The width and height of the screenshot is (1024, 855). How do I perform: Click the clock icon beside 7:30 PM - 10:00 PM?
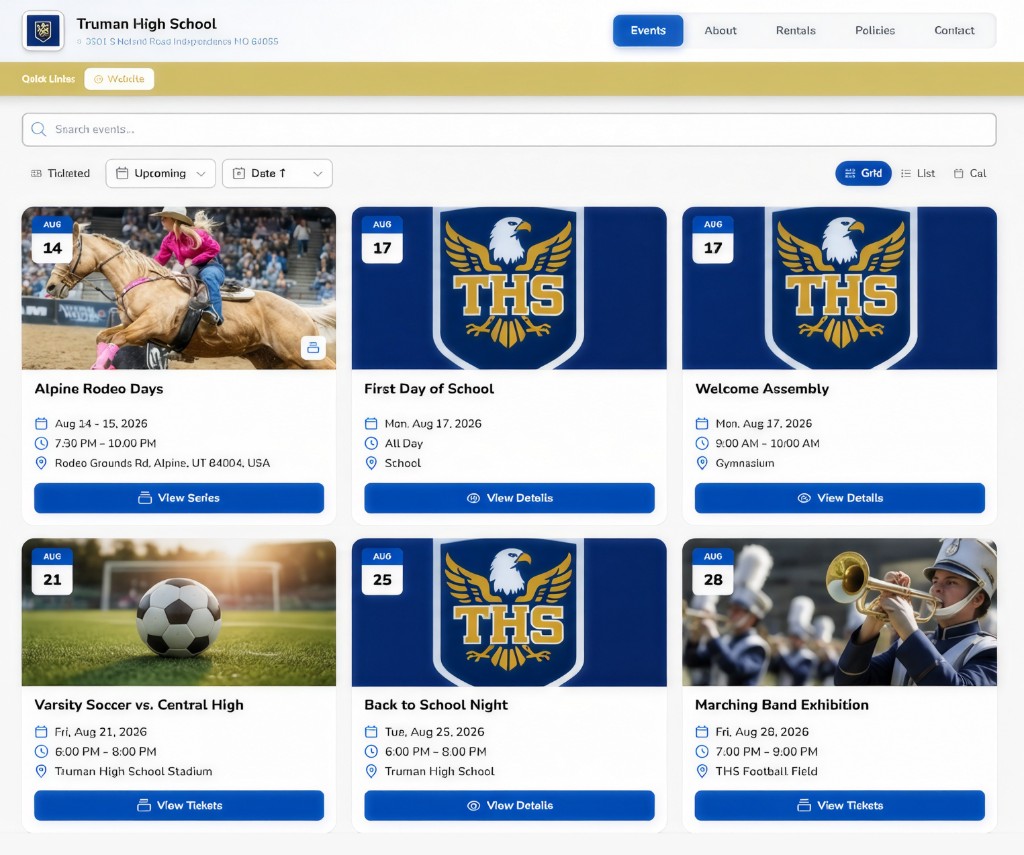pyautogui.click(x=41, y=444)
